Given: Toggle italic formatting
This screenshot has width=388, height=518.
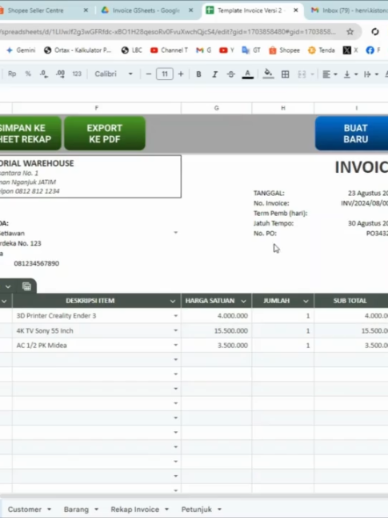Looking at the screenshot, I should (215, 74).
